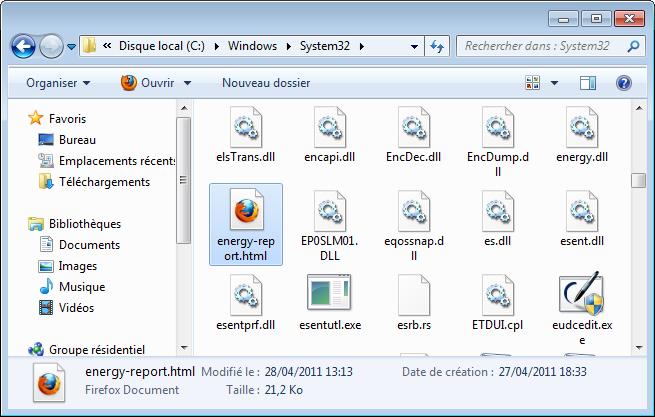The height and width of the screenshot is (417, 655).
Task: Click file list scrollbar thumb
Action: click(639, 181)
